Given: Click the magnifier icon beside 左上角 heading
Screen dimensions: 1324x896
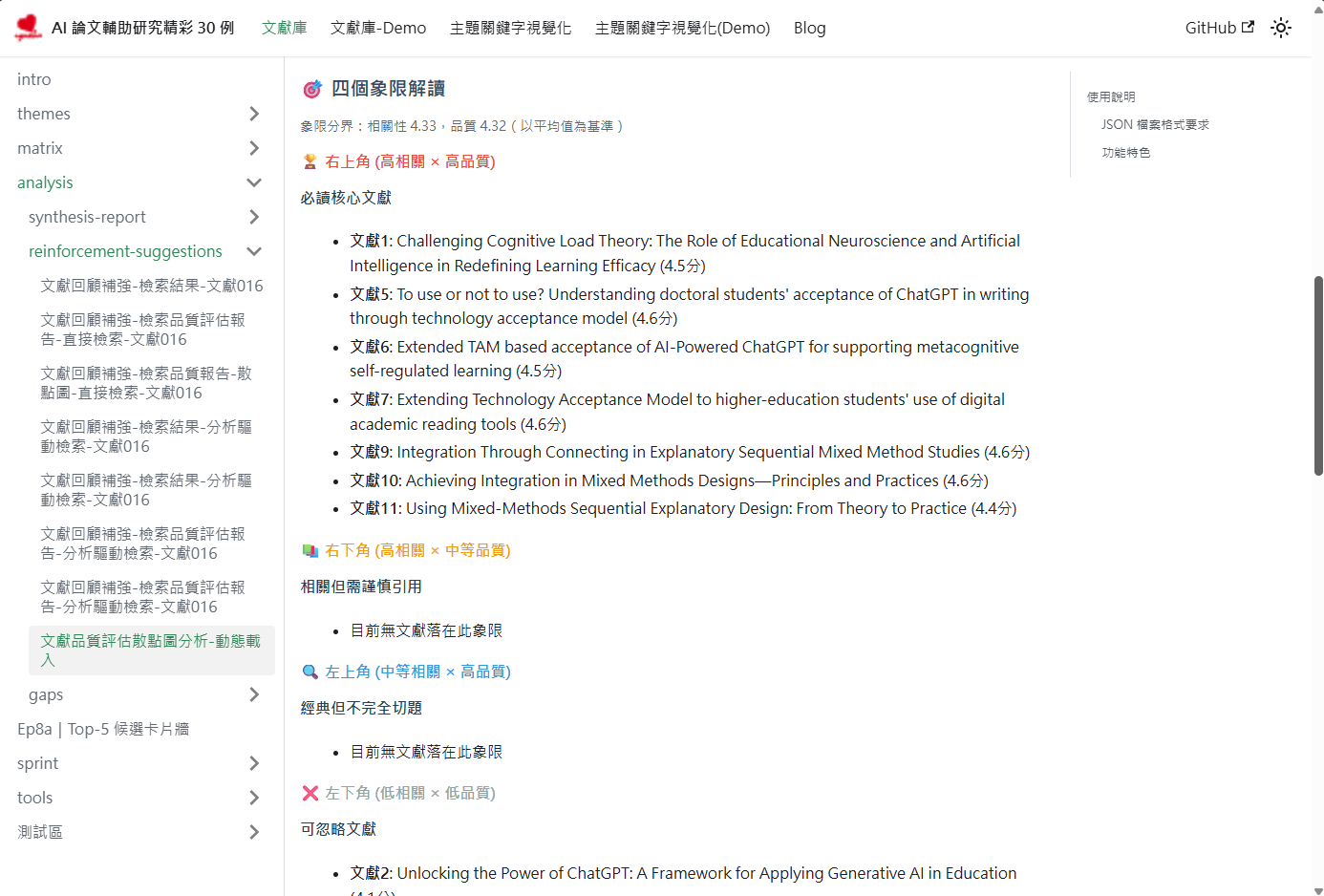Looking at the screenshot, I should tap(310, 672).
